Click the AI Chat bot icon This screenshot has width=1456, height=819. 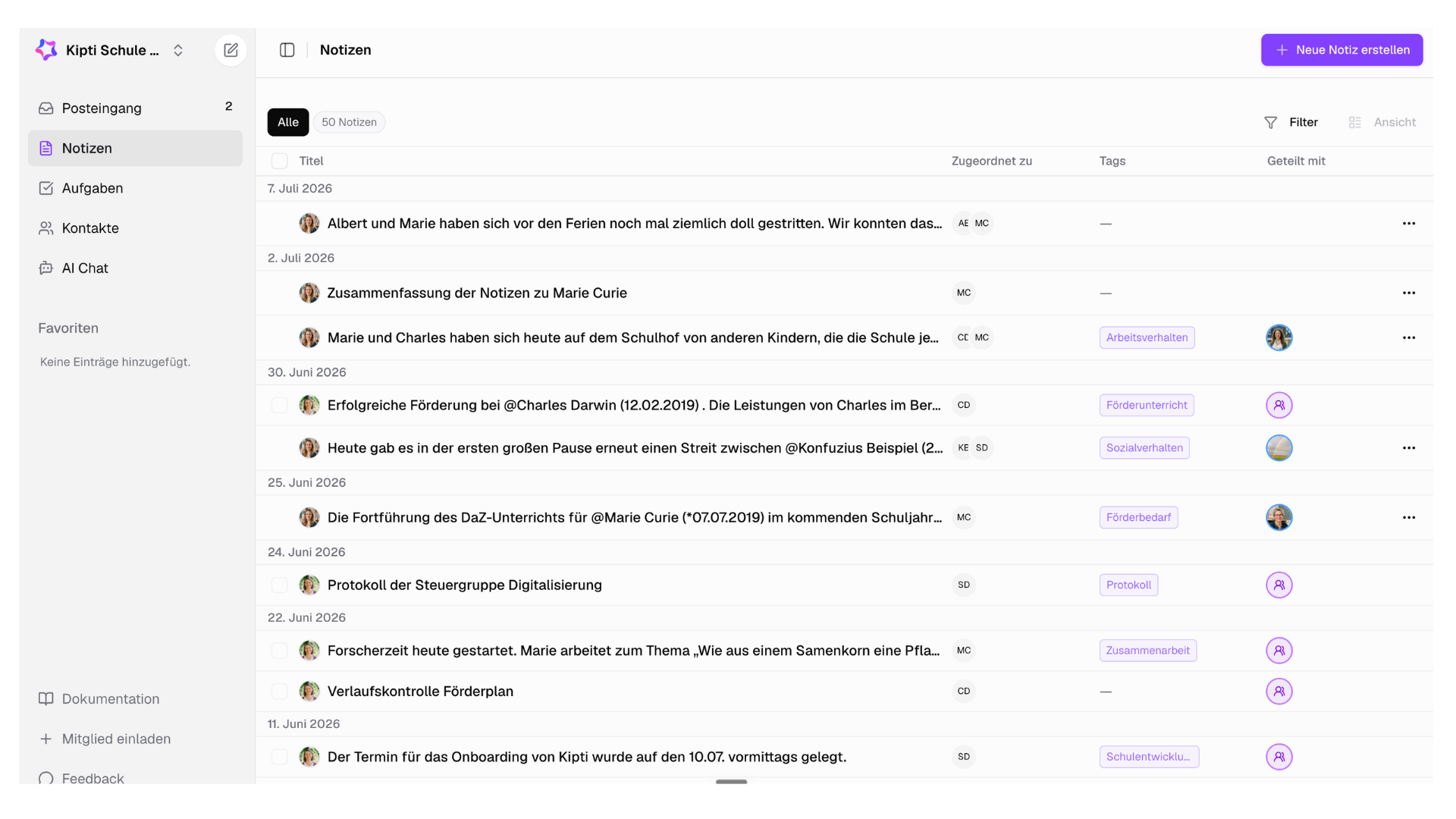click(x=46, y=268)
